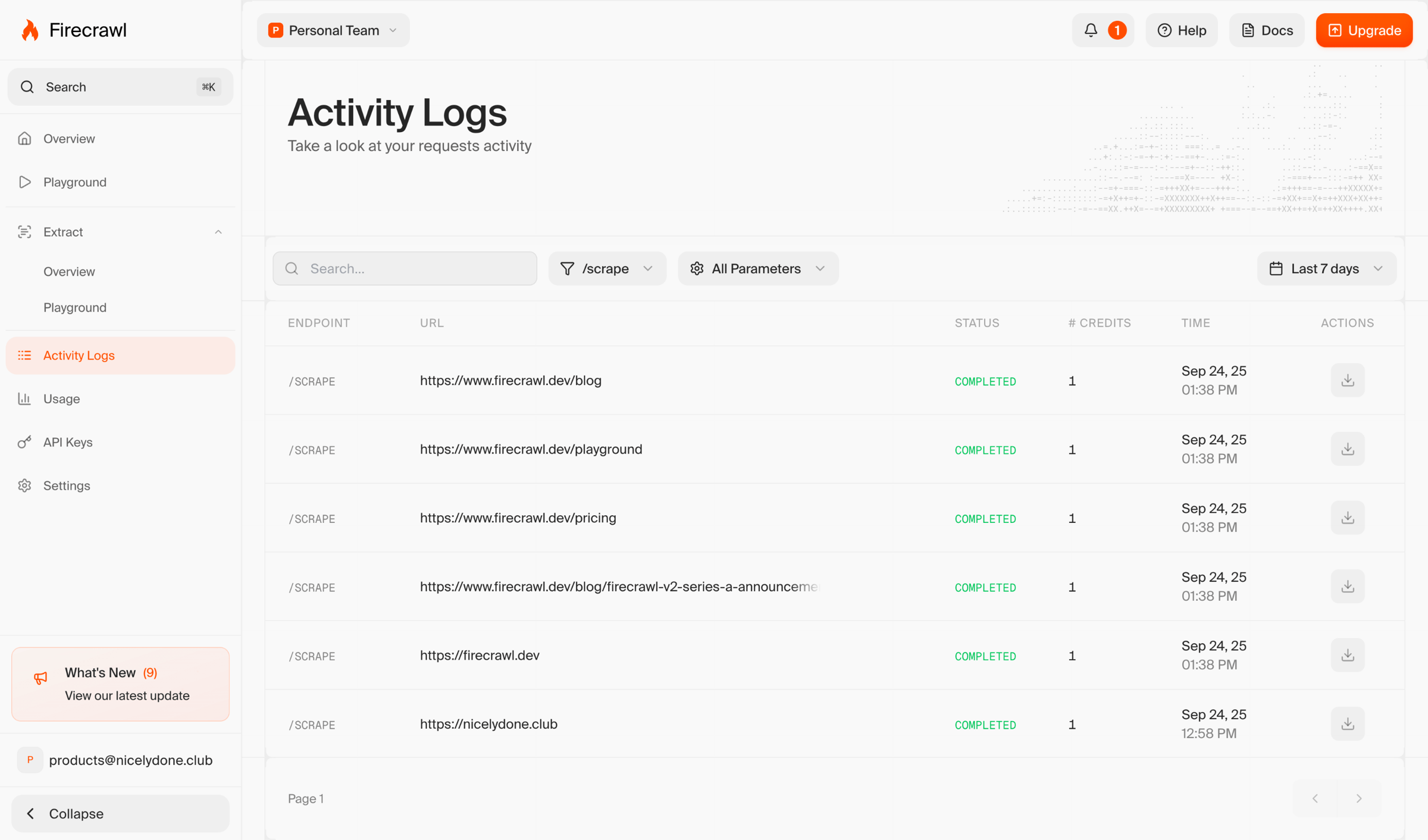Screen dimensions: 1428x840
Task: Open the Settings page
Action: click(x=120, y=485)
